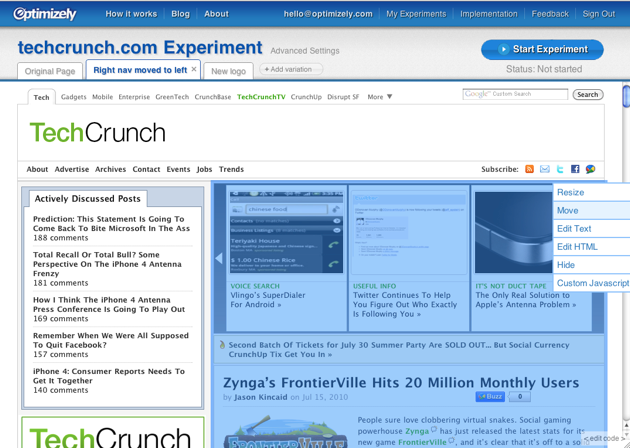The width and height of the screenshot is (630, 448).
Task: Choose Move from the context menu
Action: coord(591,210)
